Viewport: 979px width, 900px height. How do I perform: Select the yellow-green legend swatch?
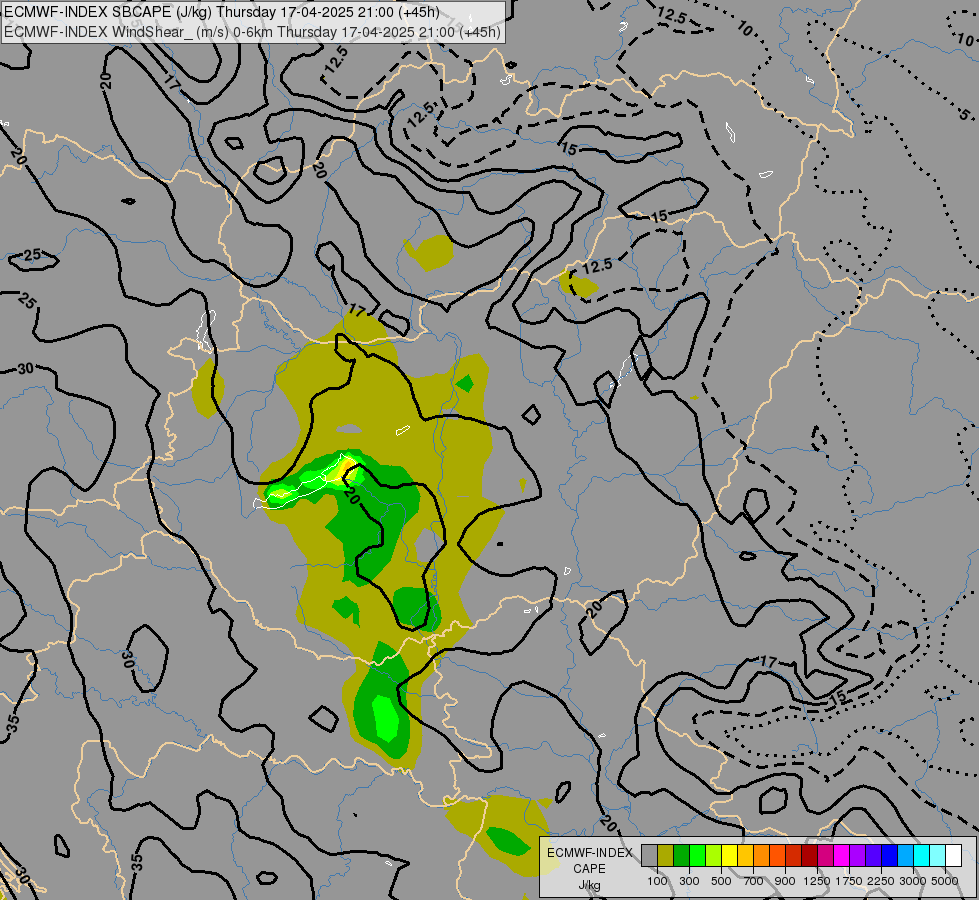click(x=714, y=855)
